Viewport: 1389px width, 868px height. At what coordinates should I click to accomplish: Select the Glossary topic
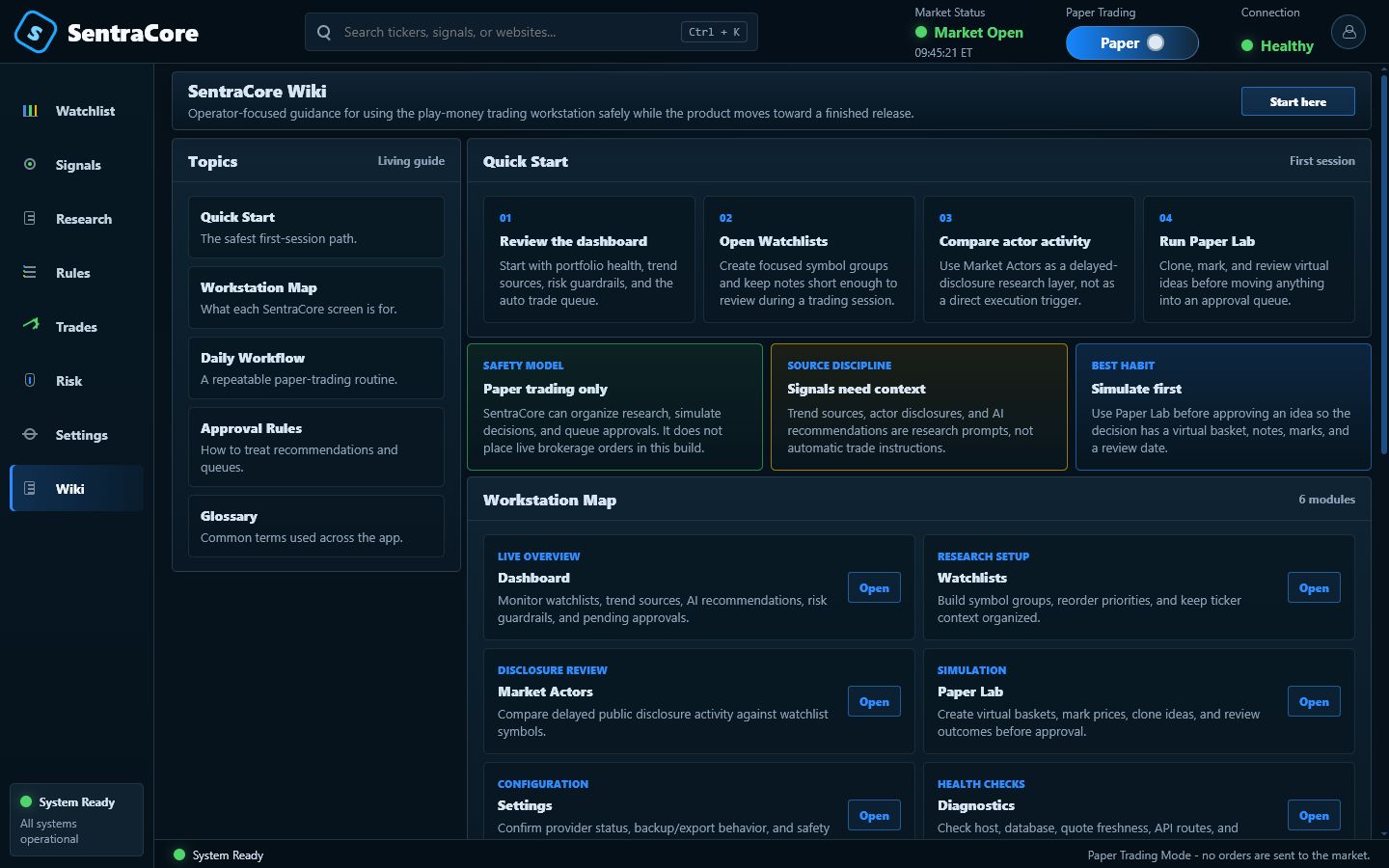pos(316,527)
